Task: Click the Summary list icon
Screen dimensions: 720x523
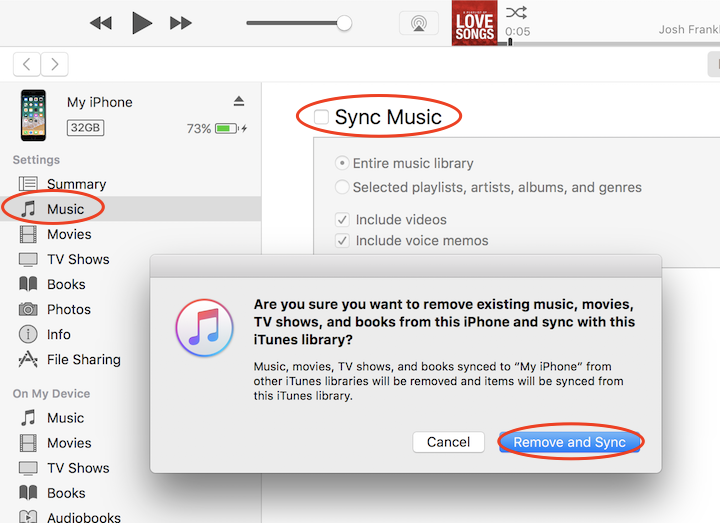Action: pos(28,184)
